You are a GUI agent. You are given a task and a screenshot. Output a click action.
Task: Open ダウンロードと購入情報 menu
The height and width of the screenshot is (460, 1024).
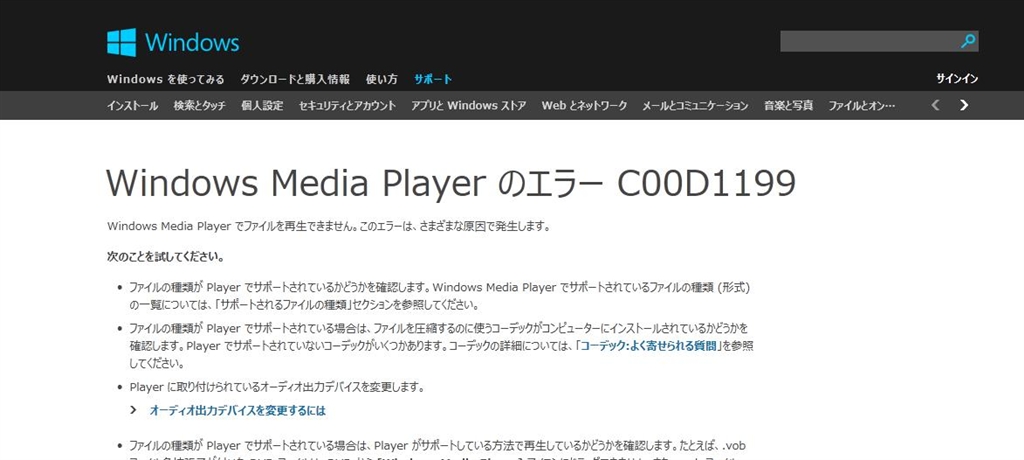point(295,79)
